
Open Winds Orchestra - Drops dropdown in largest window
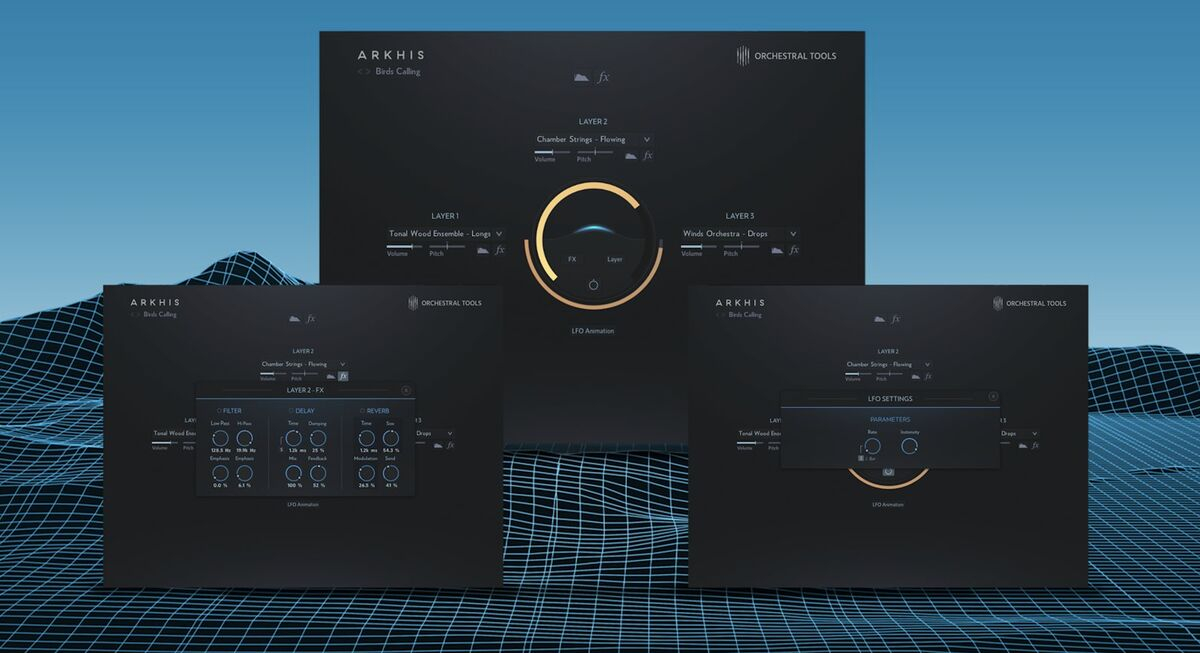(792, 234)
